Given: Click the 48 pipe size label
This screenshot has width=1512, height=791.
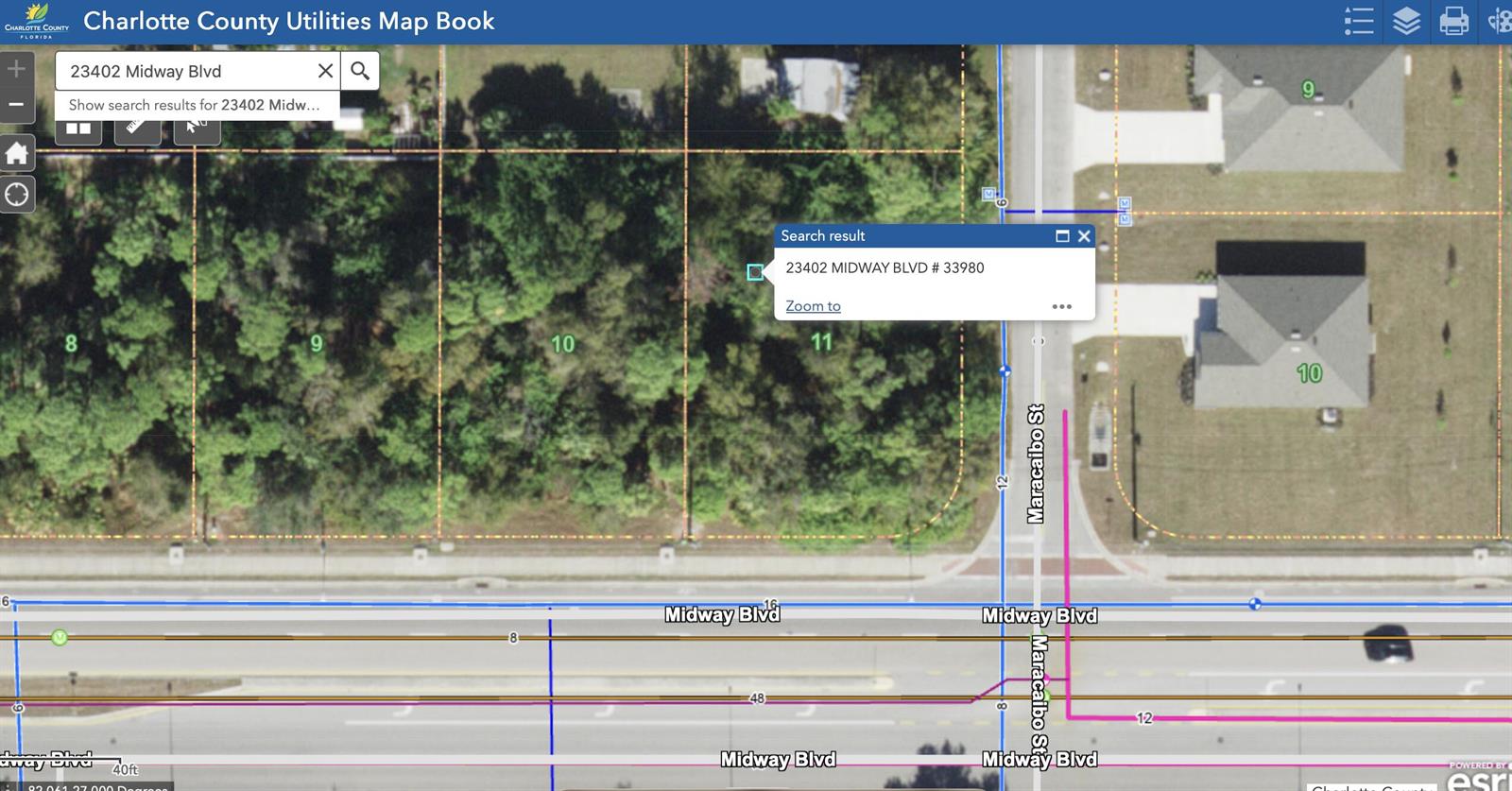Looking at the screenshot, I should tap(757, 698).
